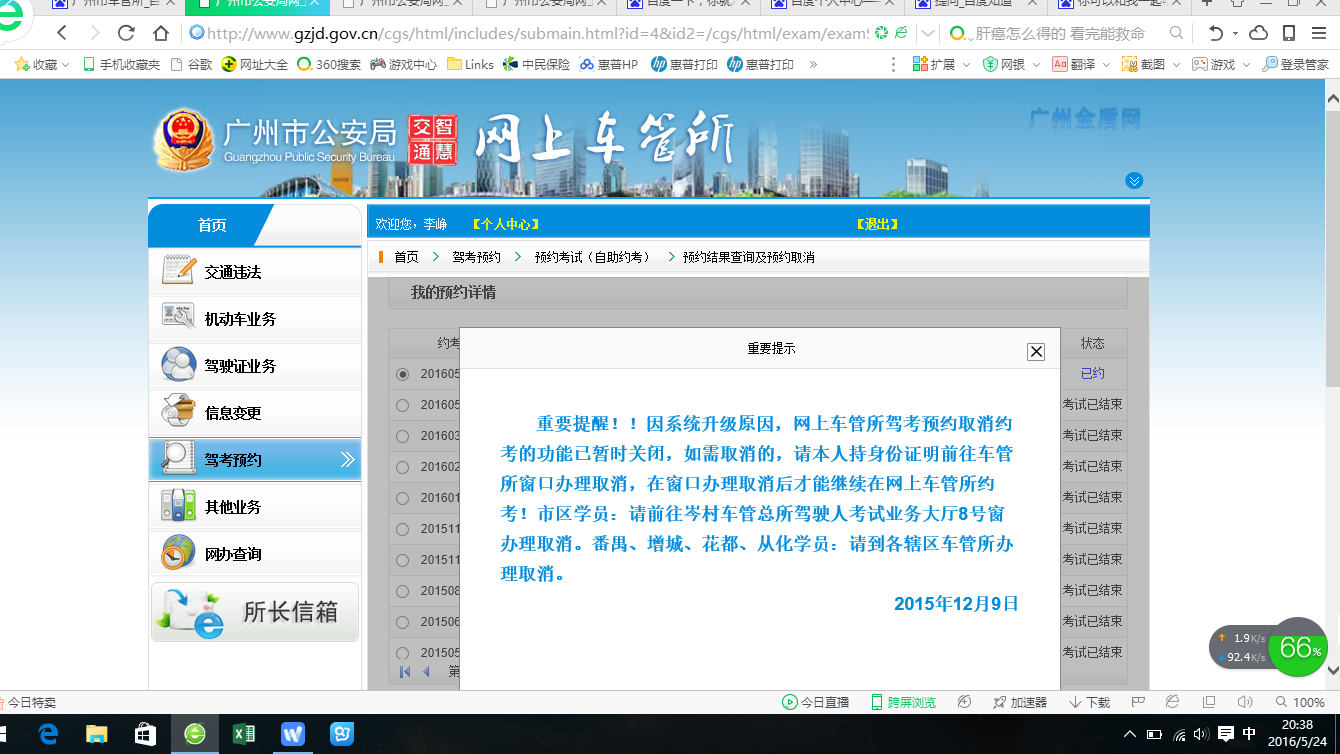
Task: Click 跨屏浏览 in the status bar
Action: click(903, 702)
